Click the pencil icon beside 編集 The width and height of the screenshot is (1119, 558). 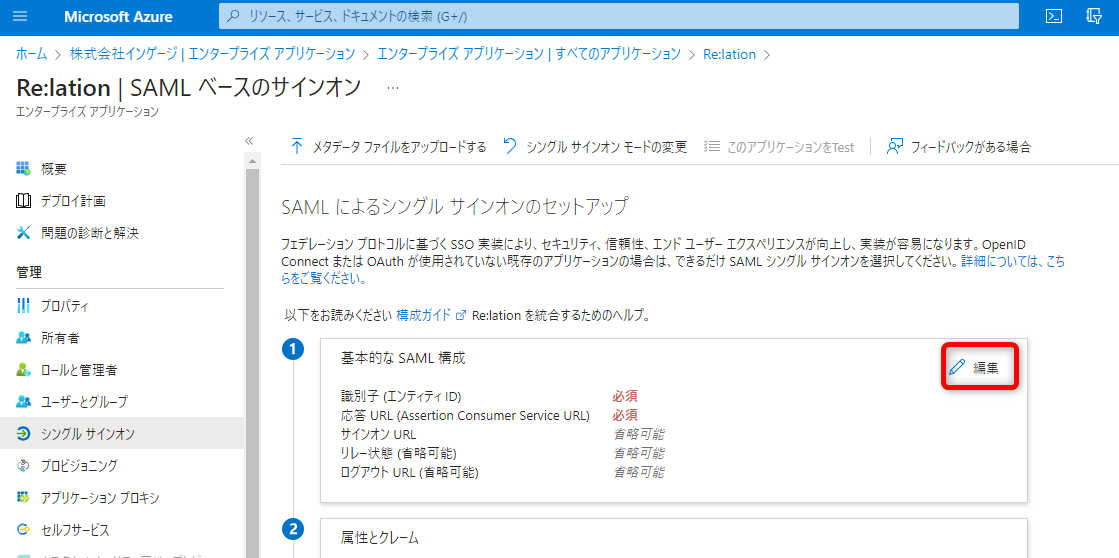pyautogui.click(x=957, y=368)
